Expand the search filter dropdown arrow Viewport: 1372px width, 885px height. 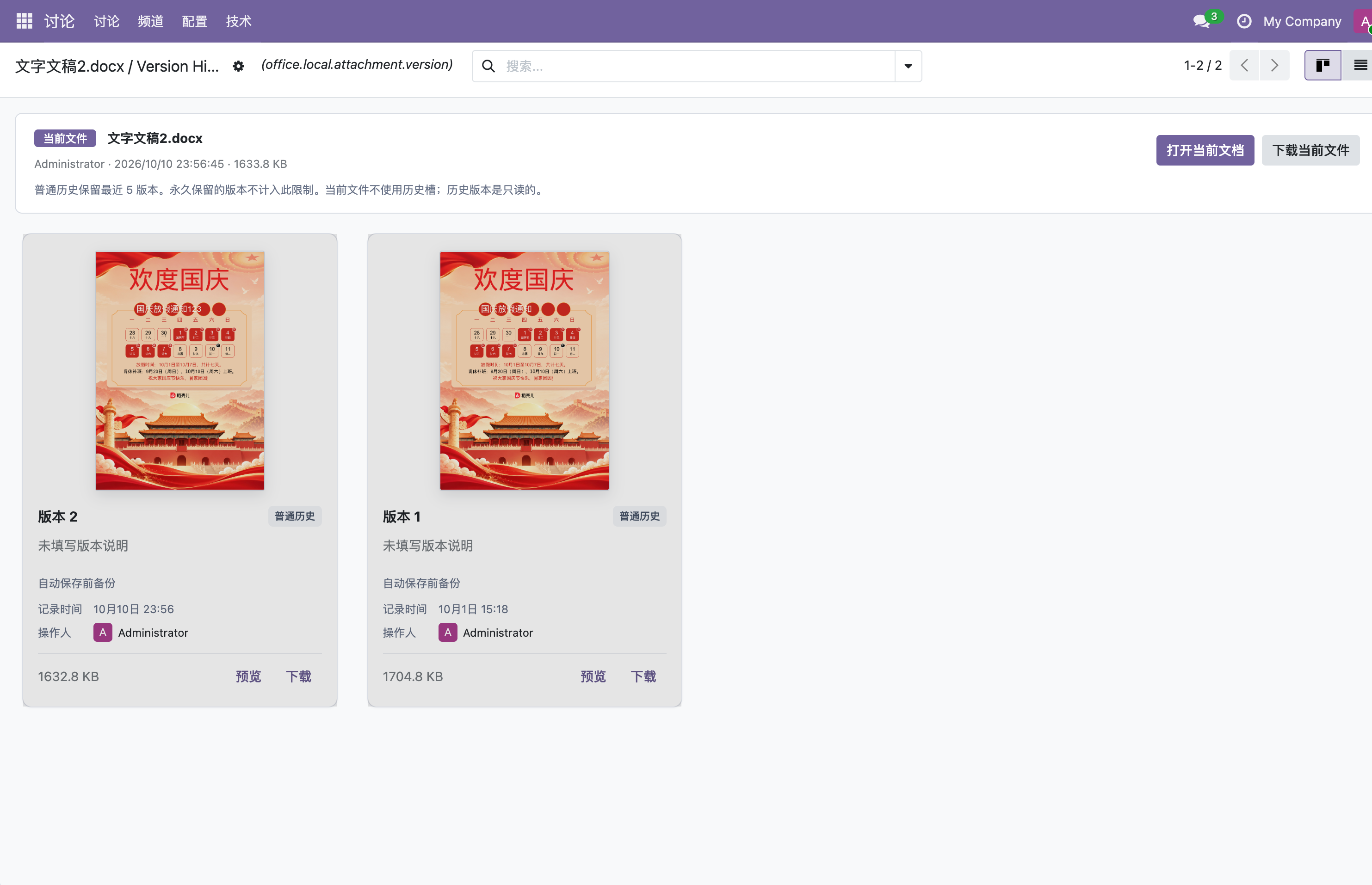click(x=908, y=66)
